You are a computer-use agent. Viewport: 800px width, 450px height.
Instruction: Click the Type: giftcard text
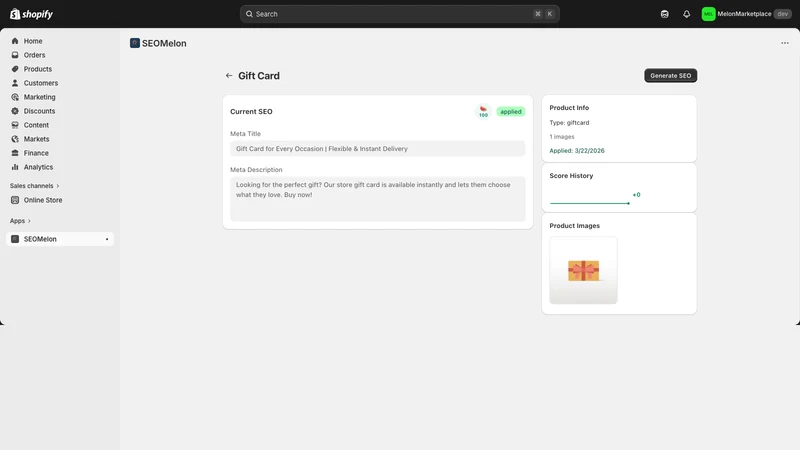(569, 123)
